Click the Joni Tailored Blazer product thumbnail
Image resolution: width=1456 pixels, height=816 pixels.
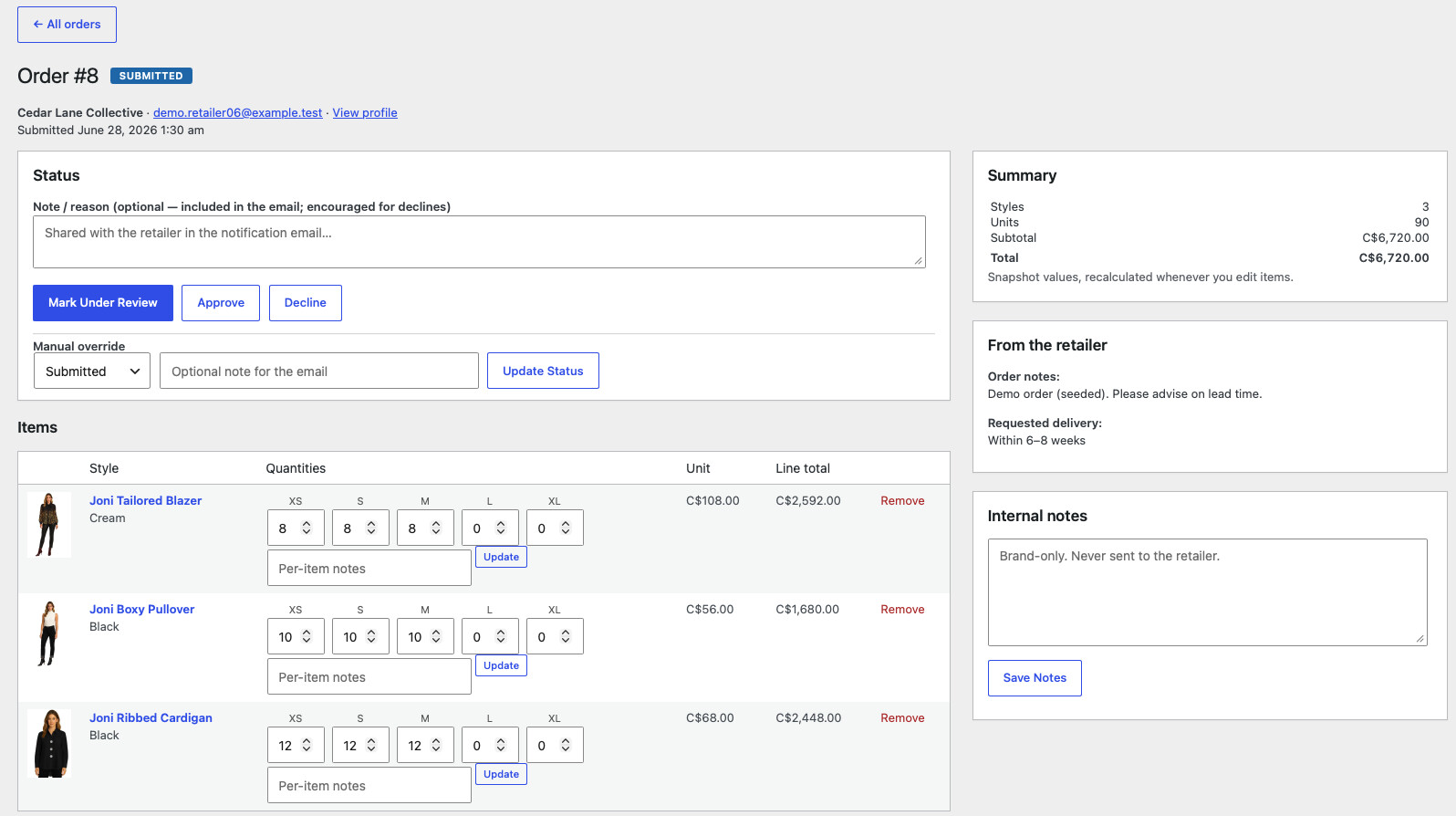[x=49, y=525]
